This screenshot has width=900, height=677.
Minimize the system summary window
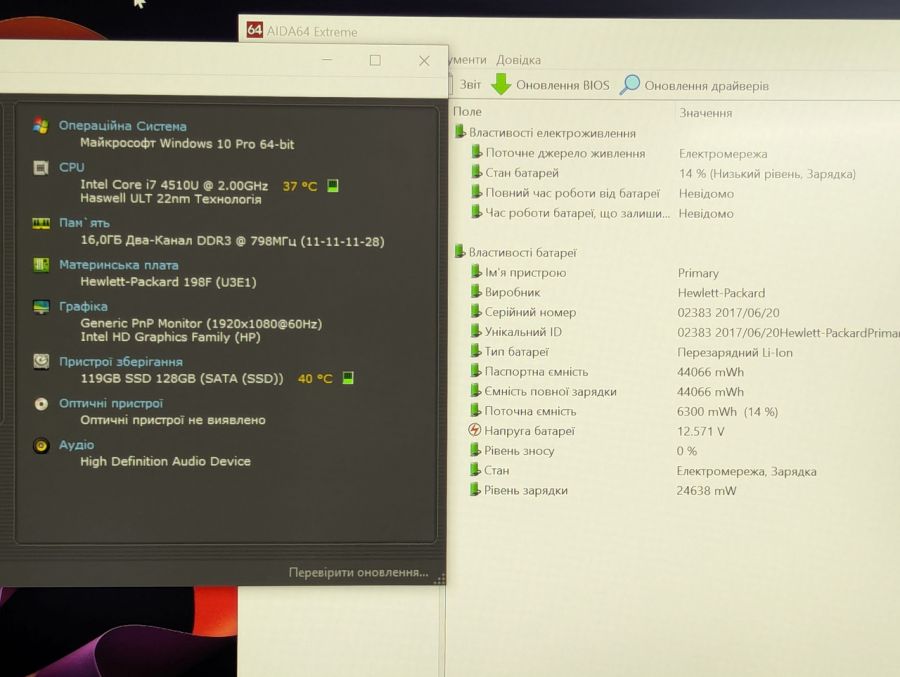point(327,60)
